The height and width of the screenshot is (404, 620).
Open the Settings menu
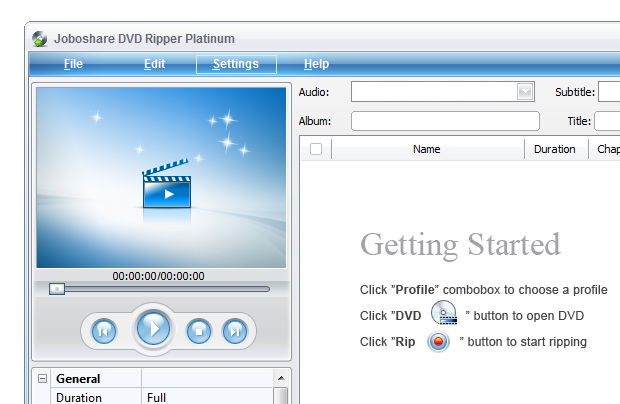coord(236,64)
